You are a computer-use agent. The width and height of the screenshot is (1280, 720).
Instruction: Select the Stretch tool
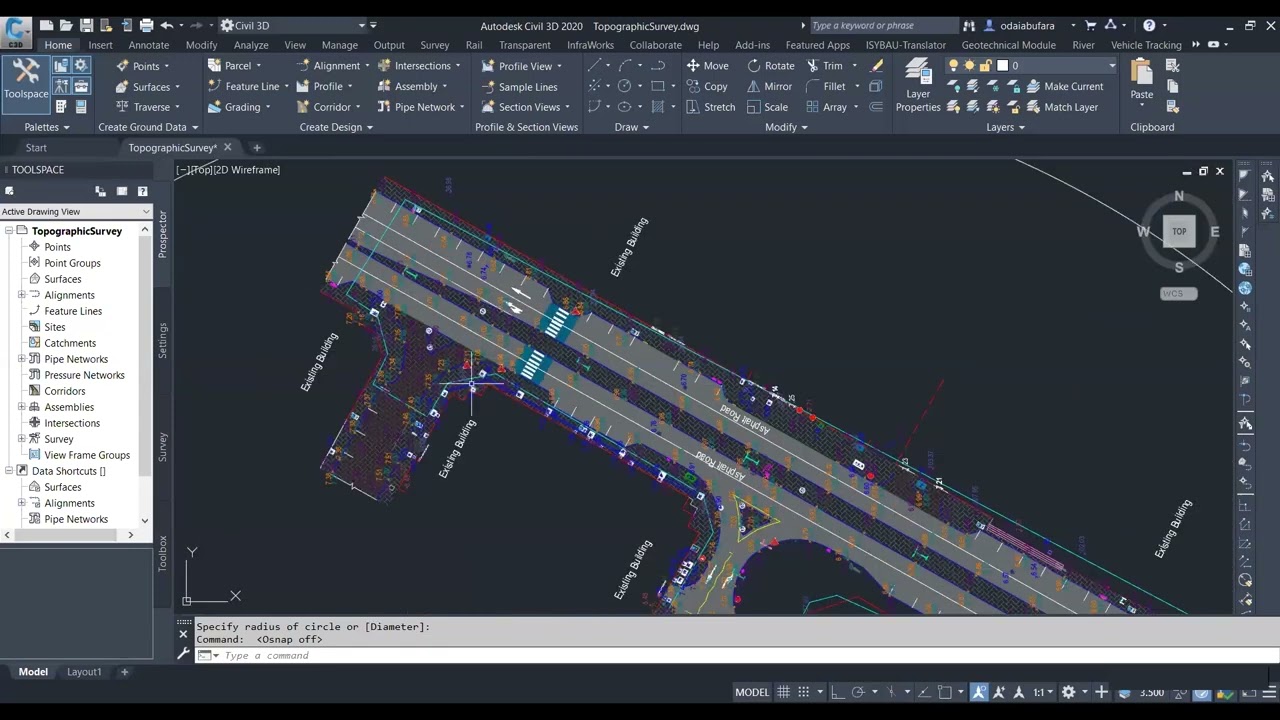click(711, 107)
